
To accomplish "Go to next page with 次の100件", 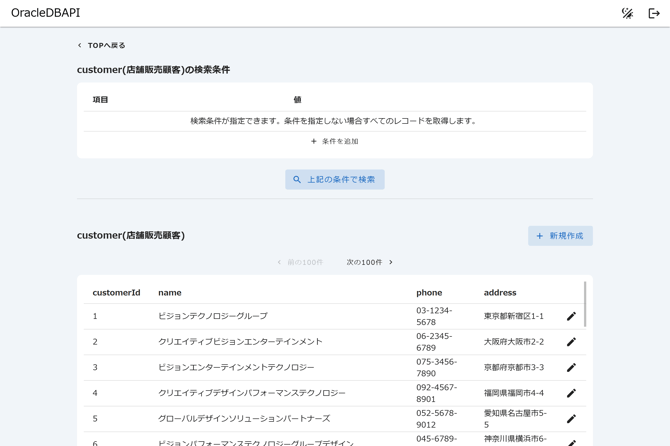I will 369,262.
